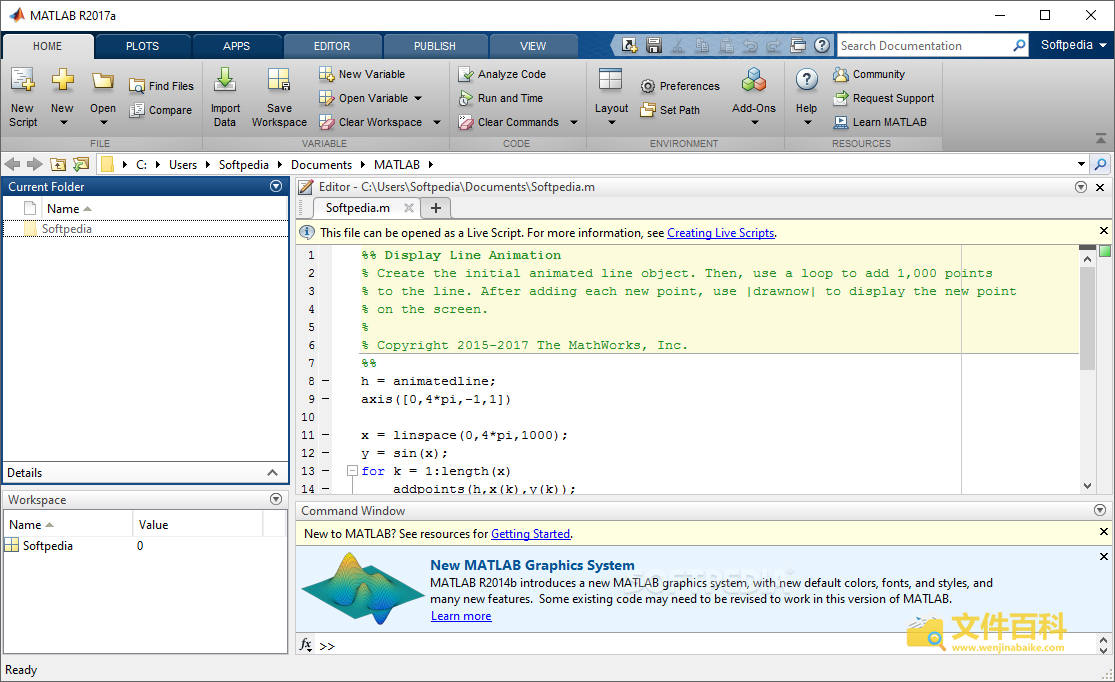The image size is (1115, 682).
Task: Open address bar history dropdown
Action: point(1082,164)
